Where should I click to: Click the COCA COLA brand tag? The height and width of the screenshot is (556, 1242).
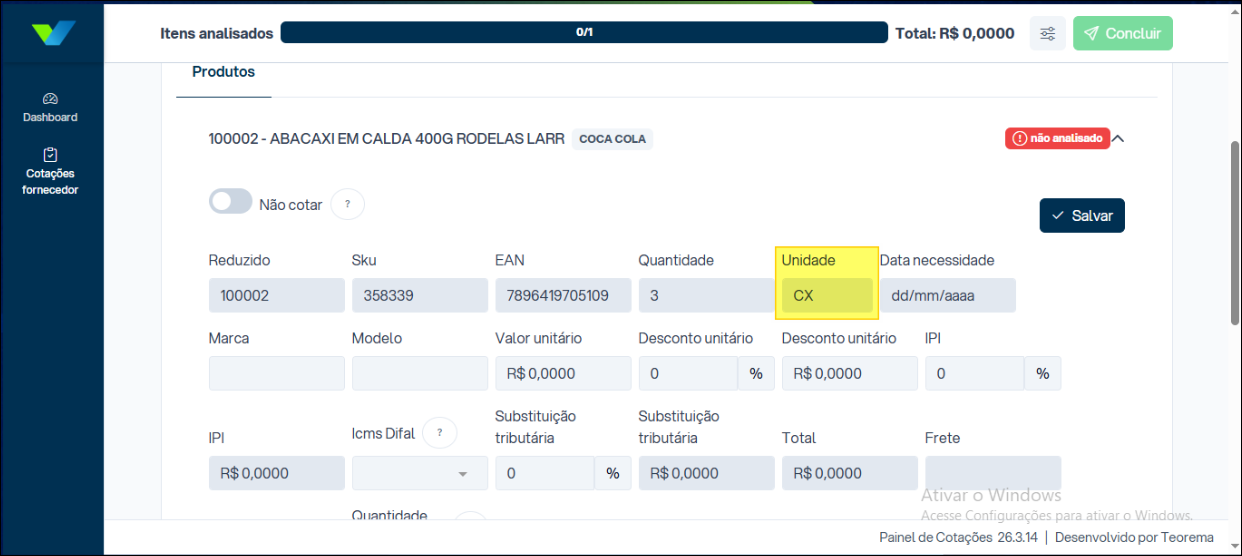point(612,139)
